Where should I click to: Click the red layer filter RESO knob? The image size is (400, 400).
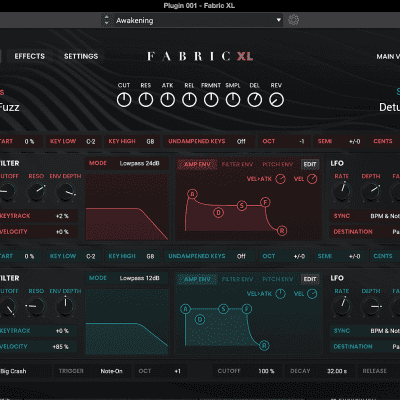click(36, 192)
